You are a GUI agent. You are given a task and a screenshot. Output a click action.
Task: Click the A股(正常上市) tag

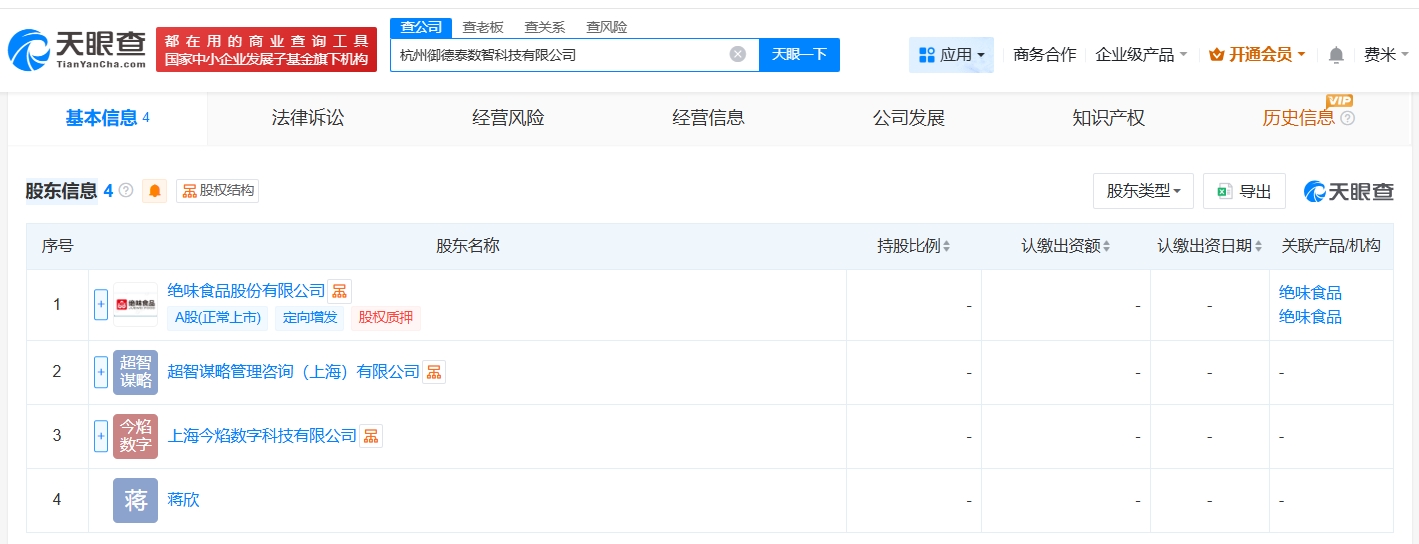pos(217,318)
